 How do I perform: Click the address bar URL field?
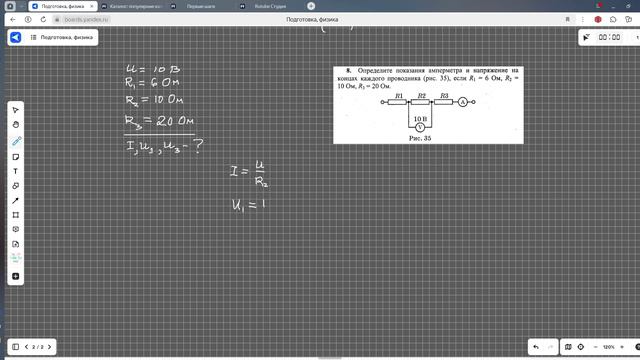[87, 19]
